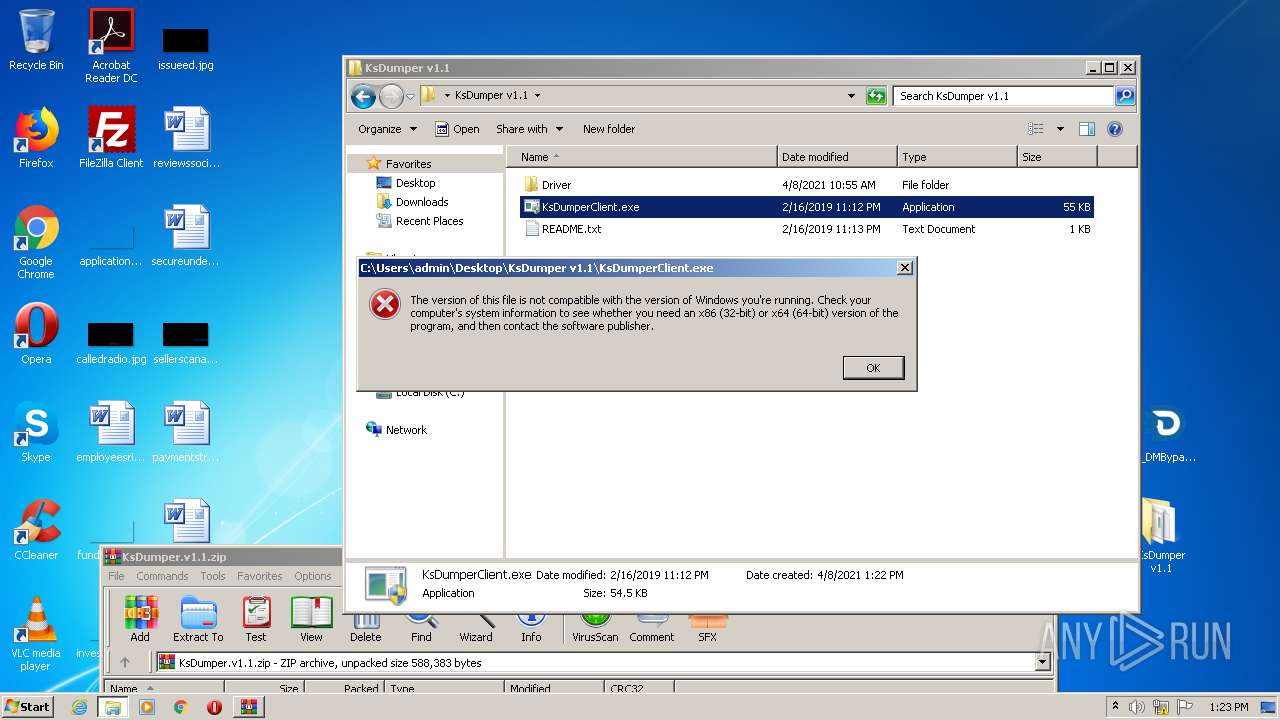The height and width of the screenshot is (720, 1280).
Task: Select README.txt file
Action: [x=572, y=229]
